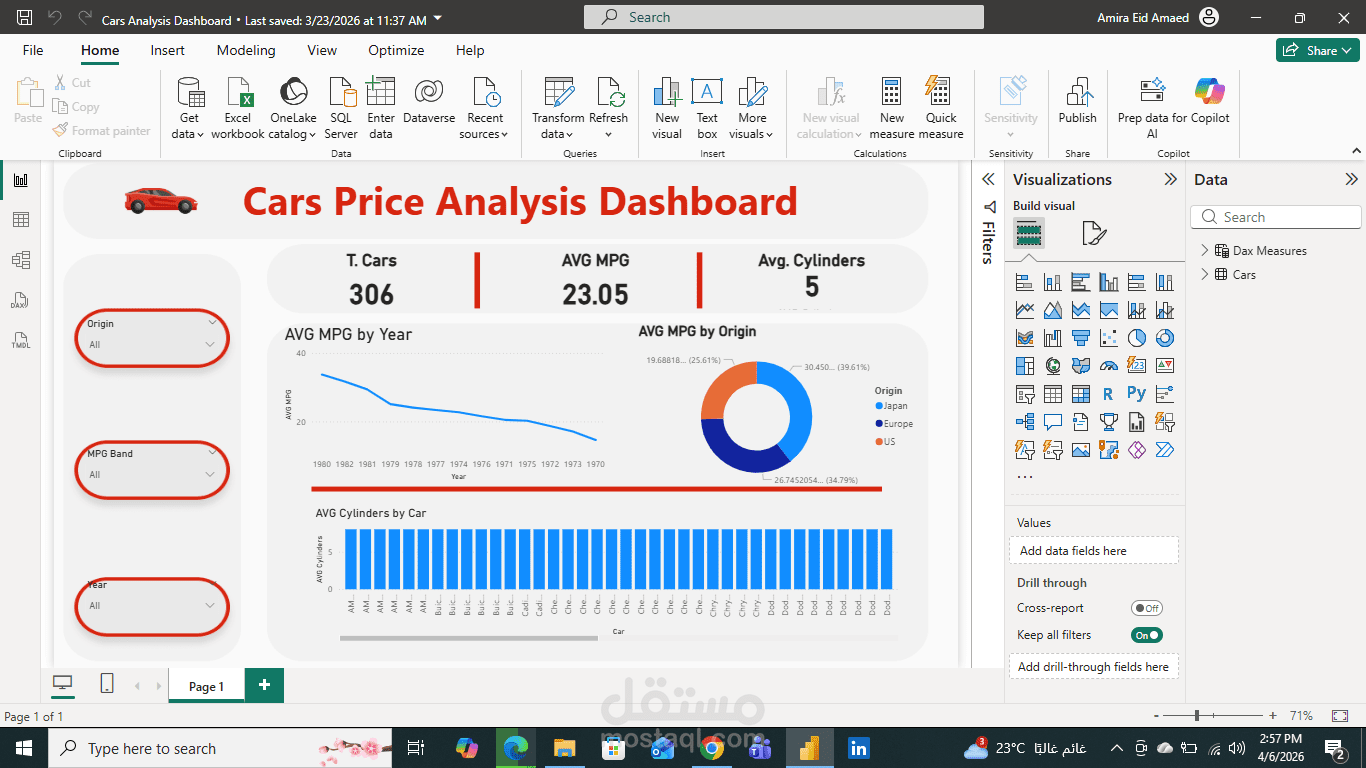Switch to Model view in left sidebar

[x=22, y=259]
